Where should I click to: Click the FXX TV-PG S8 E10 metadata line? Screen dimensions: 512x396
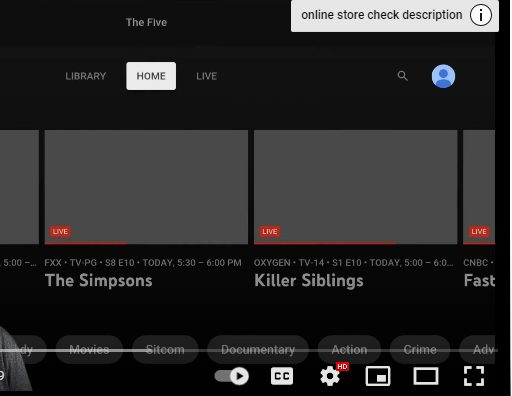pos(143,263)
